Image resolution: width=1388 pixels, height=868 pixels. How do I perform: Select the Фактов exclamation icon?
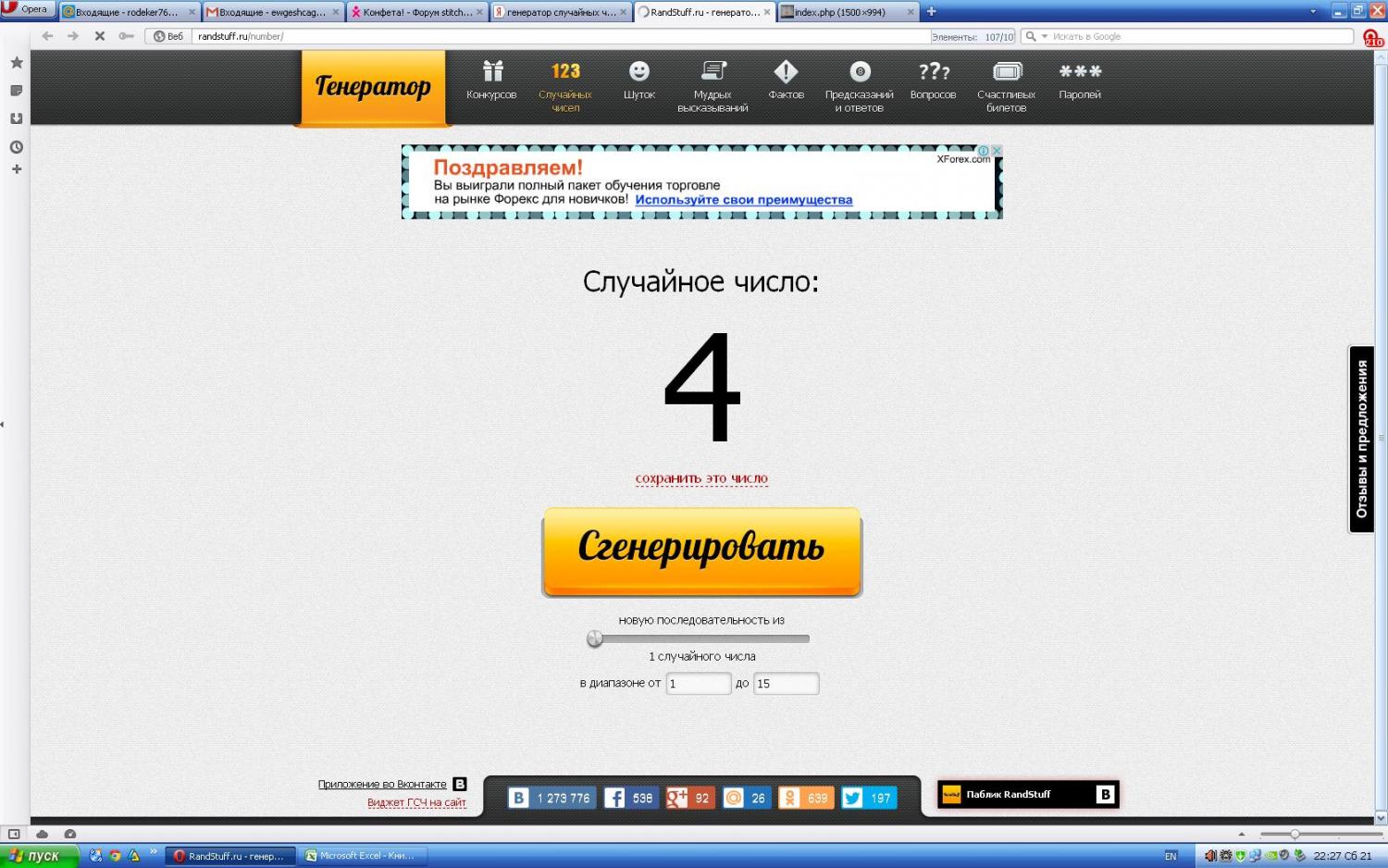click(x=786, y=72)
